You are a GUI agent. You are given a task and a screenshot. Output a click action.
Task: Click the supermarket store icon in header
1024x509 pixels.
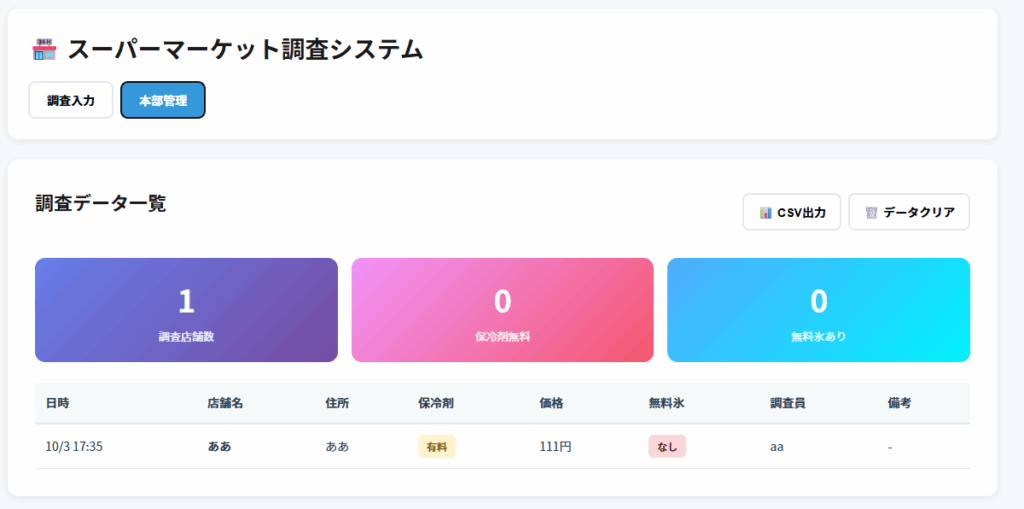pos(44,49)
